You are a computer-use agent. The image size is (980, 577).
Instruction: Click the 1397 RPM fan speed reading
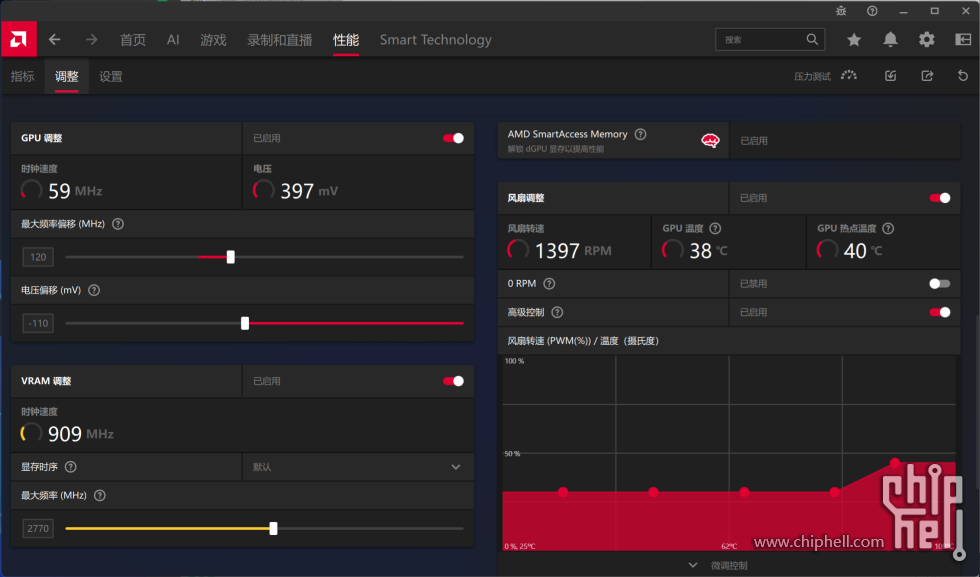coord(573,251)
